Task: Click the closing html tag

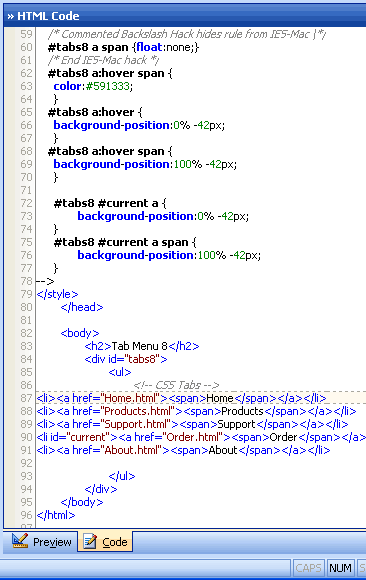Action: 56,515
